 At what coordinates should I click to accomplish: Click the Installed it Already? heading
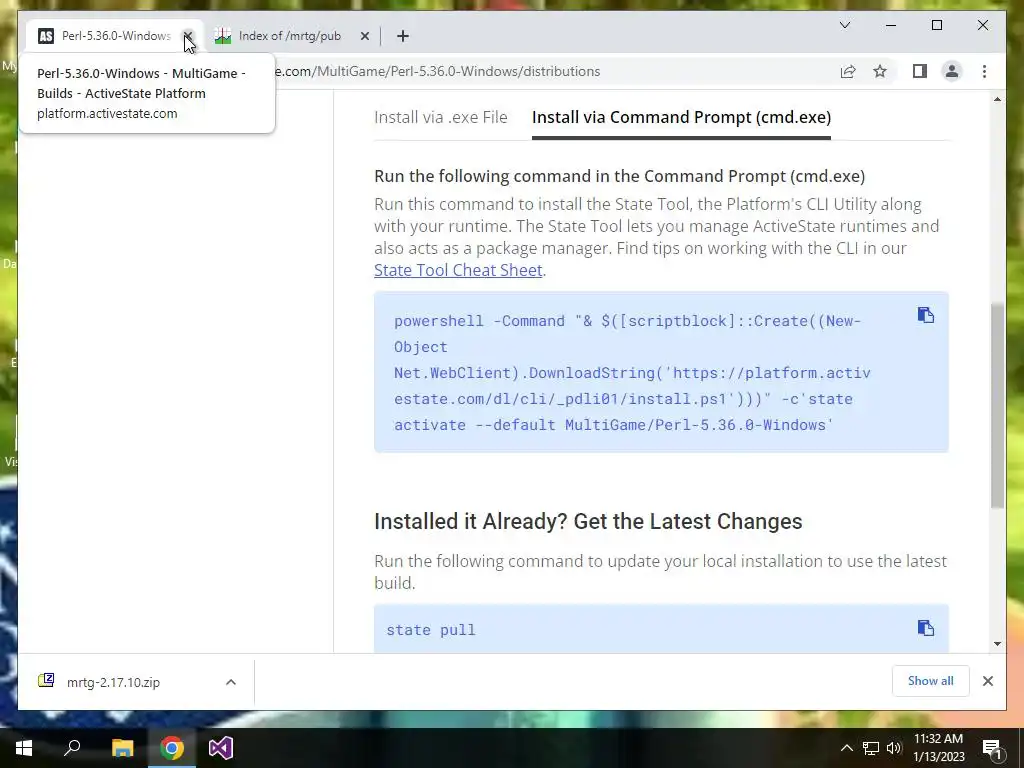pos(588,522)
